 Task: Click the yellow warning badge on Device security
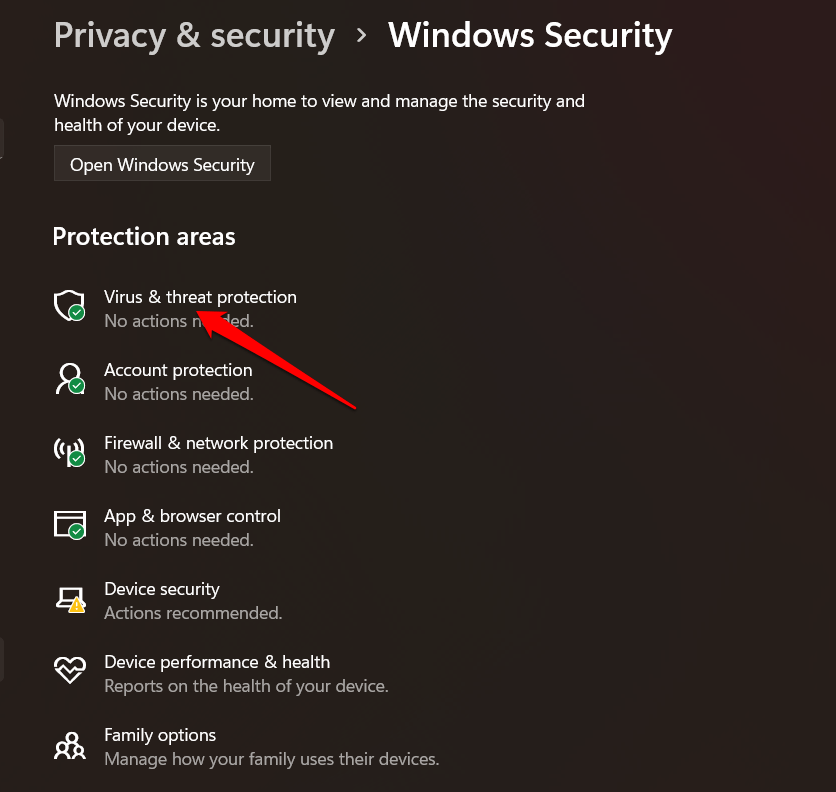pyautogui.click(x=79, y=607)
